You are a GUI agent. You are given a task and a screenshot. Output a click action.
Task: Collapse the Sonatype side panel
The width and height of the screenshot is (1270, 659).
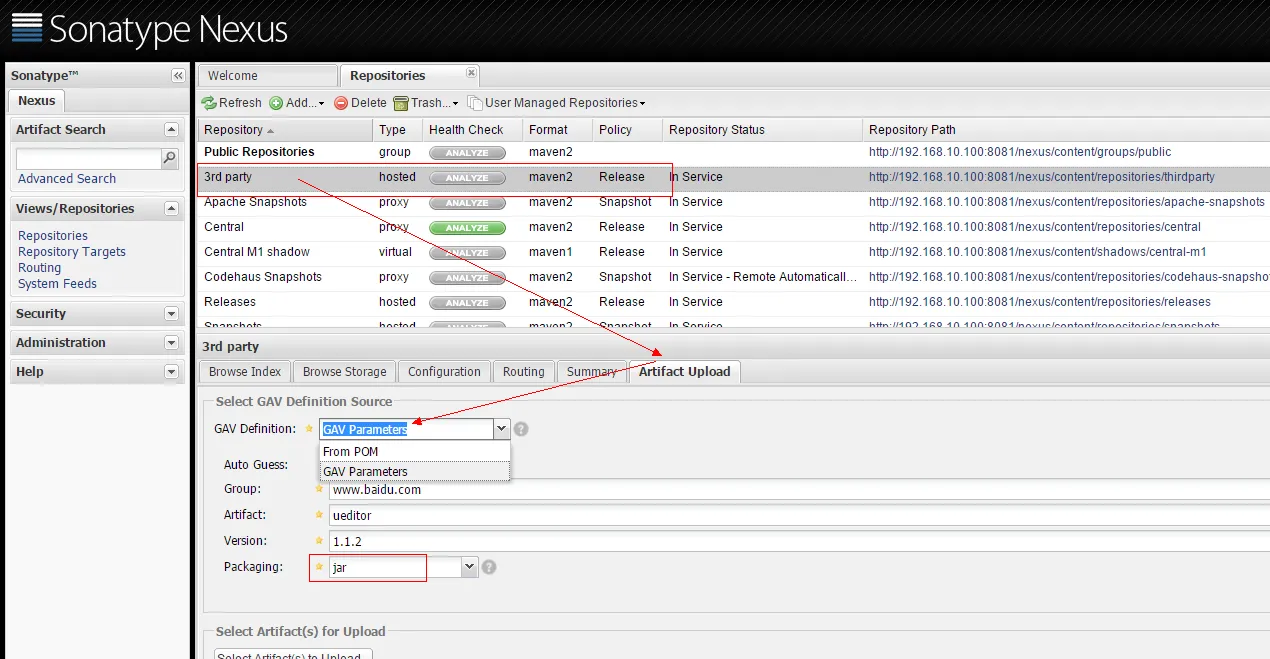178,76
